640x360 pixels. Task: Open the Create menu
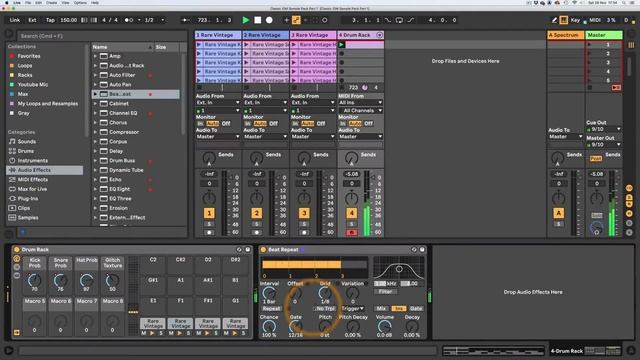pos(51,2)
